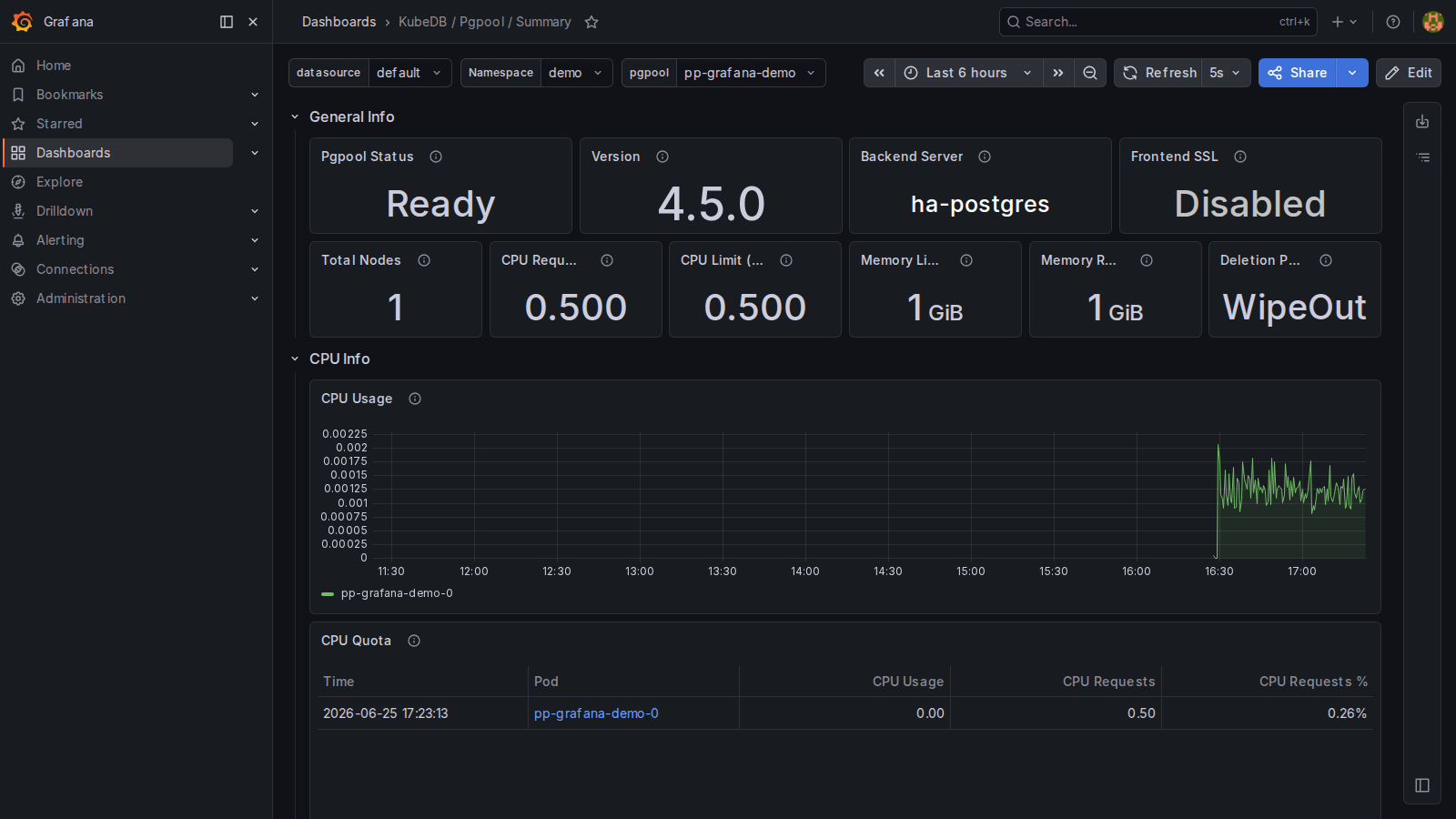This screenshot has width=1456, height=819.
Task: Open the add new plus menu
Action: click(x=1344, y=22)
